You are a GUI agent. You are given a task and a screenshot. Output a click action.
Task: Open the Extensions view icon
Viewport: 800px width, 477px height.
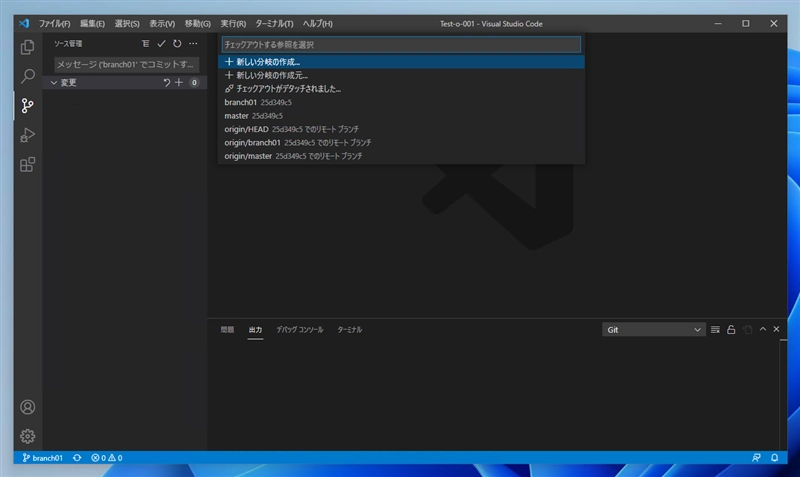tap(28, 164)
